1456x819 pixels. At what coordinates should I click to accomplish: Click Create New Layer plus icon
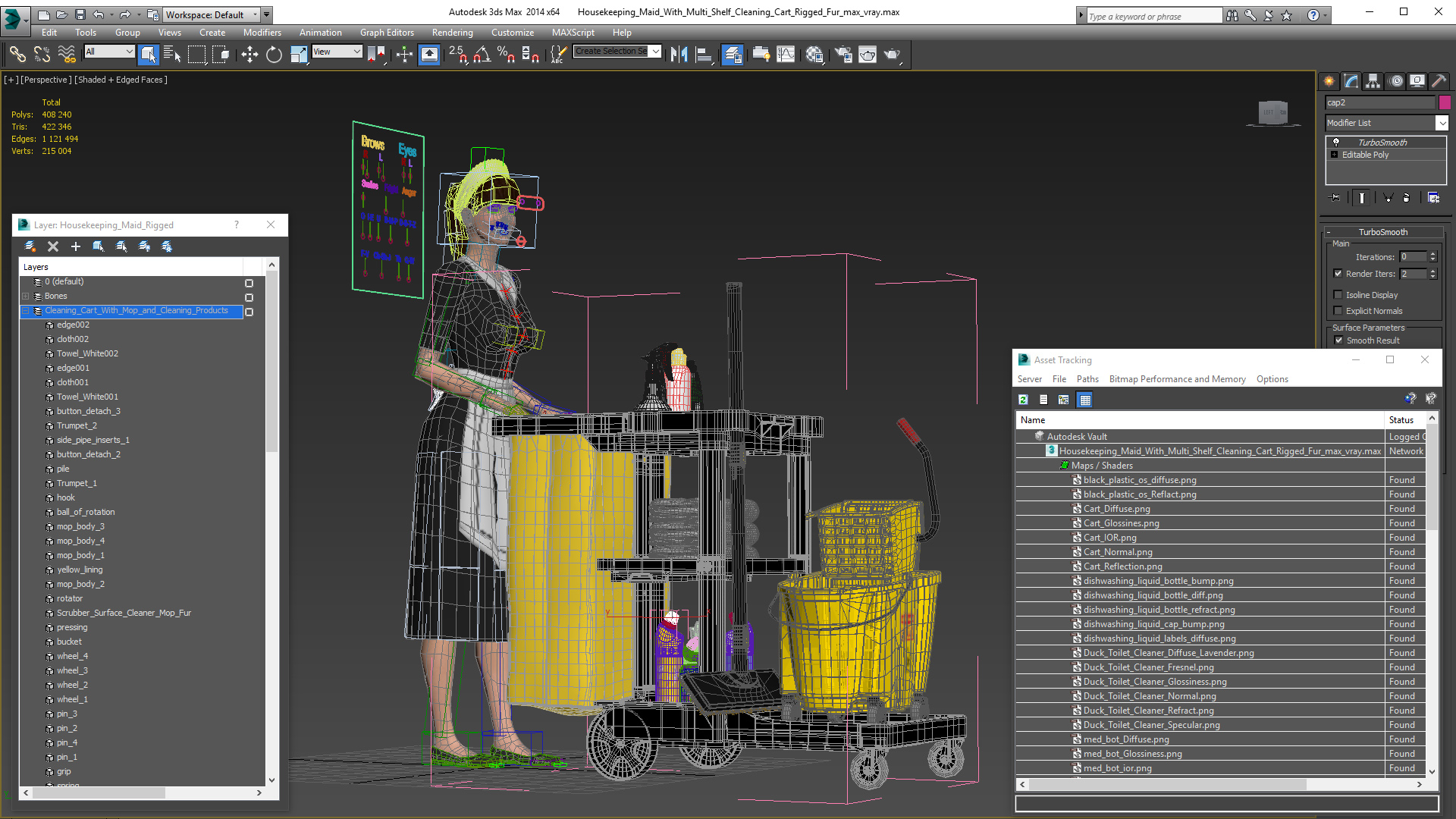coord(76,246)
